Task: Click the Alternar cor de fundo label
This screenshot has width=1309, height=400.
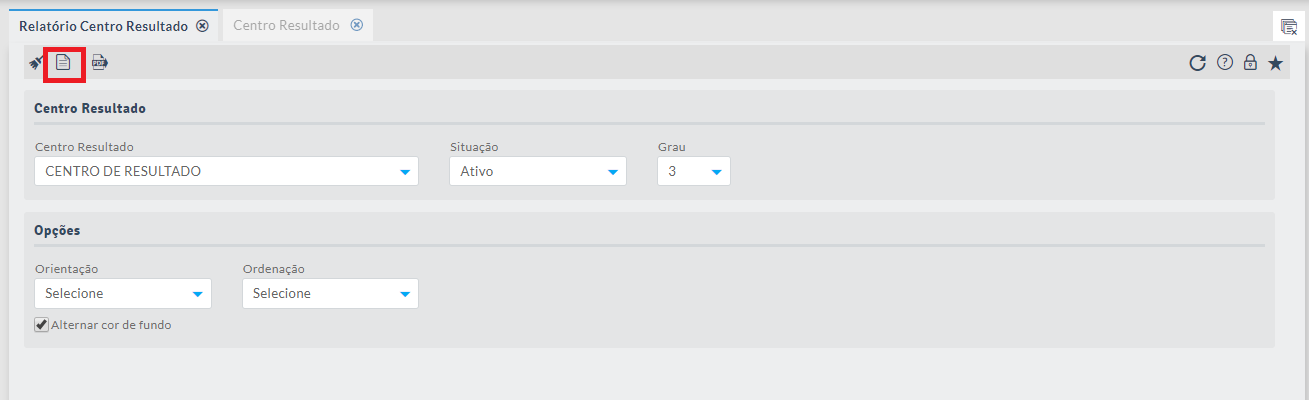Action: (111, 325)
